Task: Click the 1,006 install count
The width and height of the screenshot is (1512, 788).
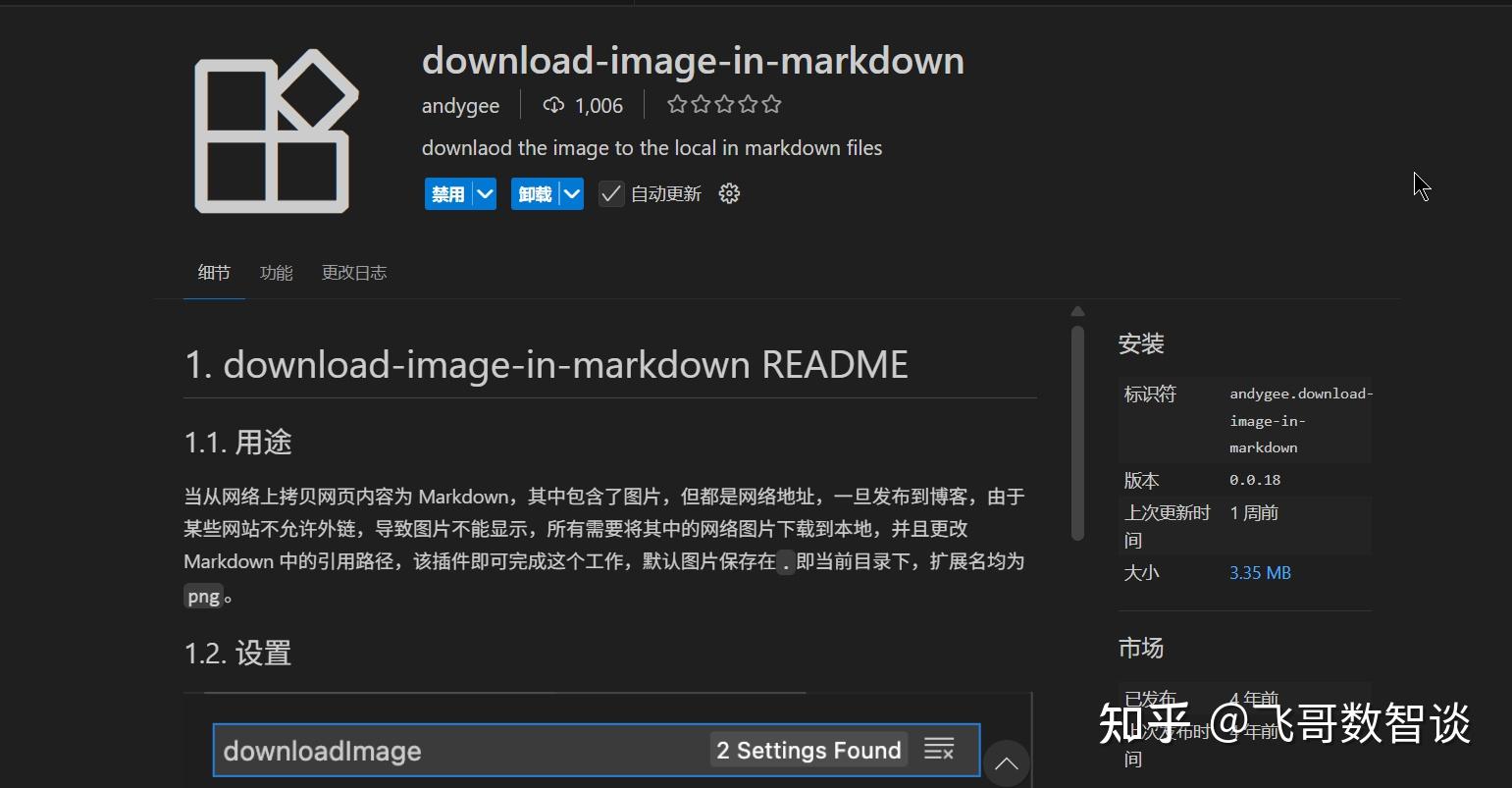Action: [x=599, y=105]
